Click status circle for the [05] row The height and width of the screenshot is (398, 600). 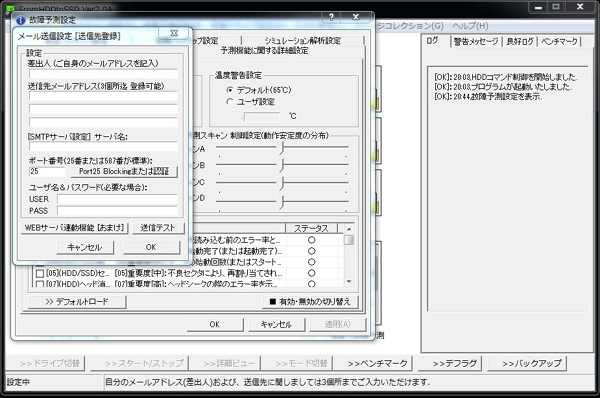311,273
